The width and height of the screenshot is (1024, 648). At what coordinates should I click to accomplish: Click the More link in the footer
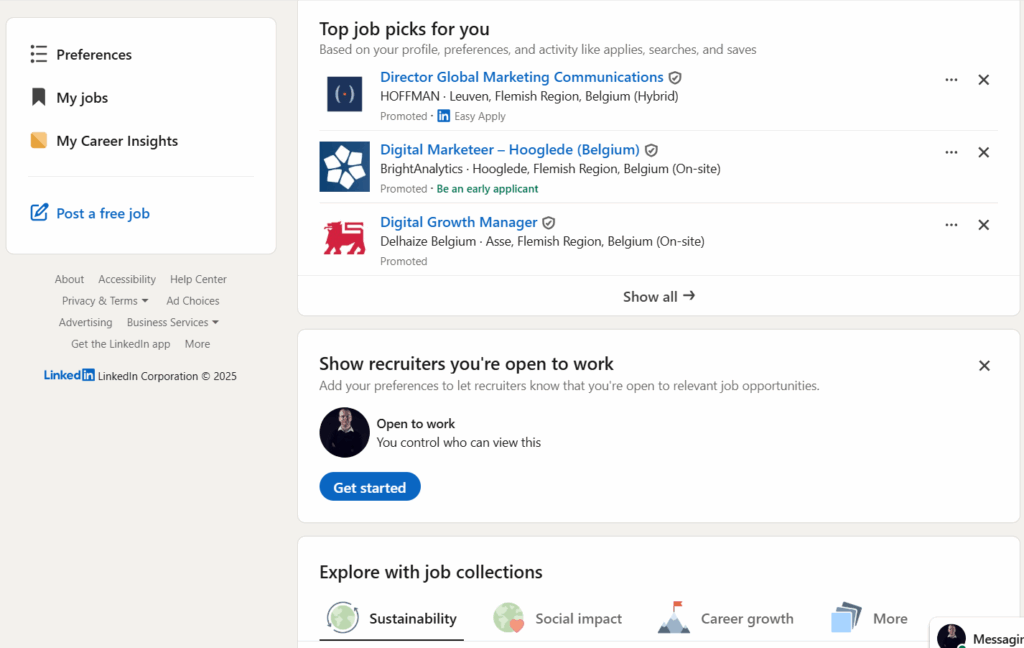coord(197,344)
